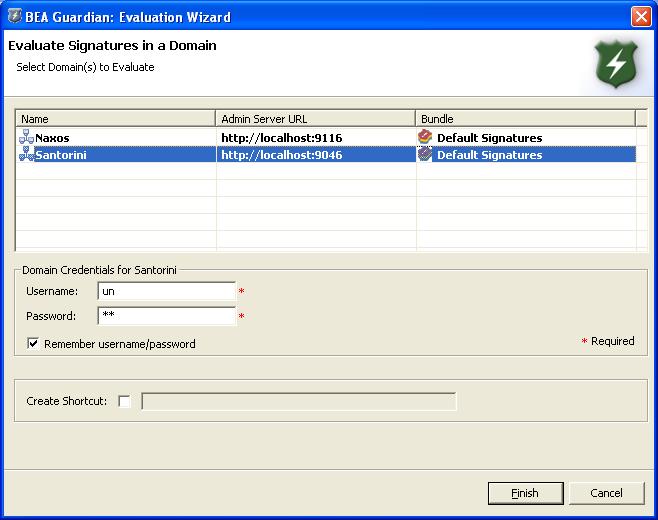Click the Finish button

point(525,493)
